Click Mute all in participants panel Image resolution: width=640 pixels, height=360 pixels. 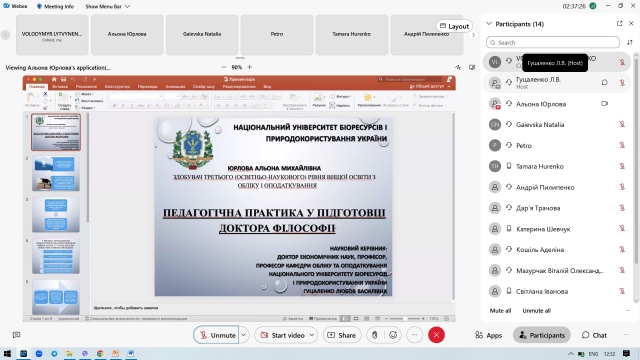pyautogui.click(x=500, y=311)
